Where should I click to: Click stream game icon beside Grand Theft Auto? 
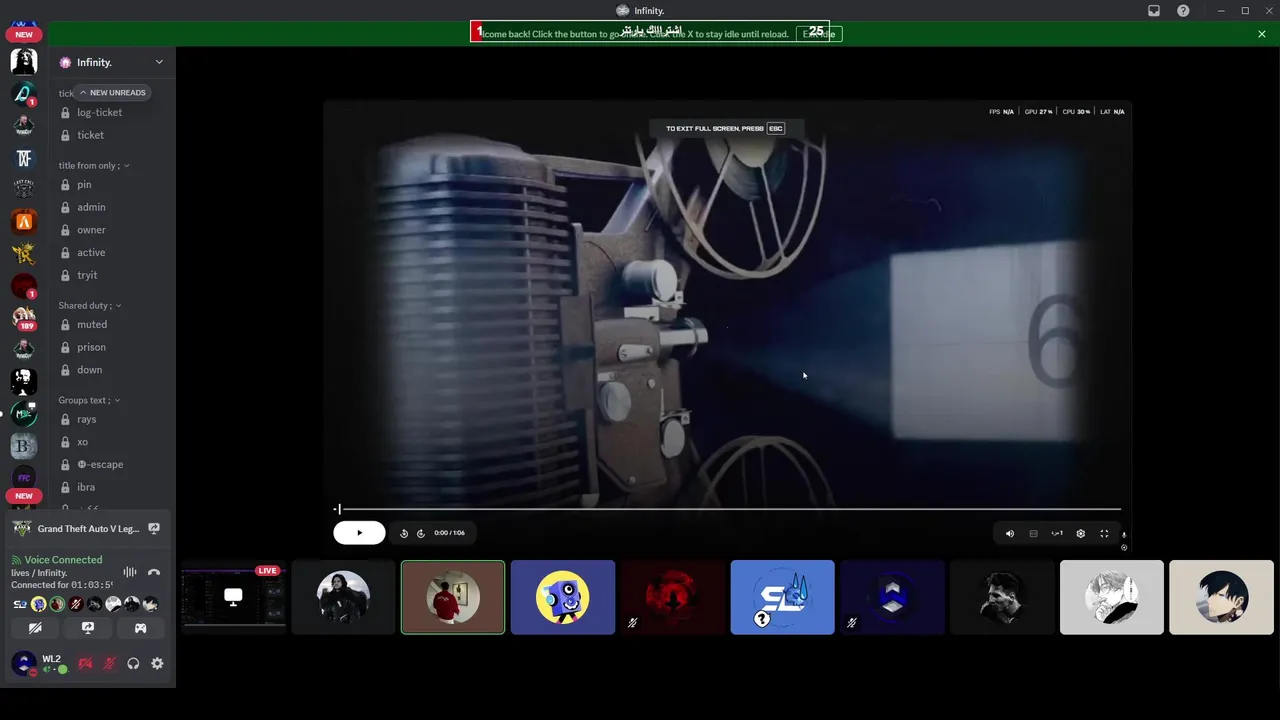coord(154,528)
